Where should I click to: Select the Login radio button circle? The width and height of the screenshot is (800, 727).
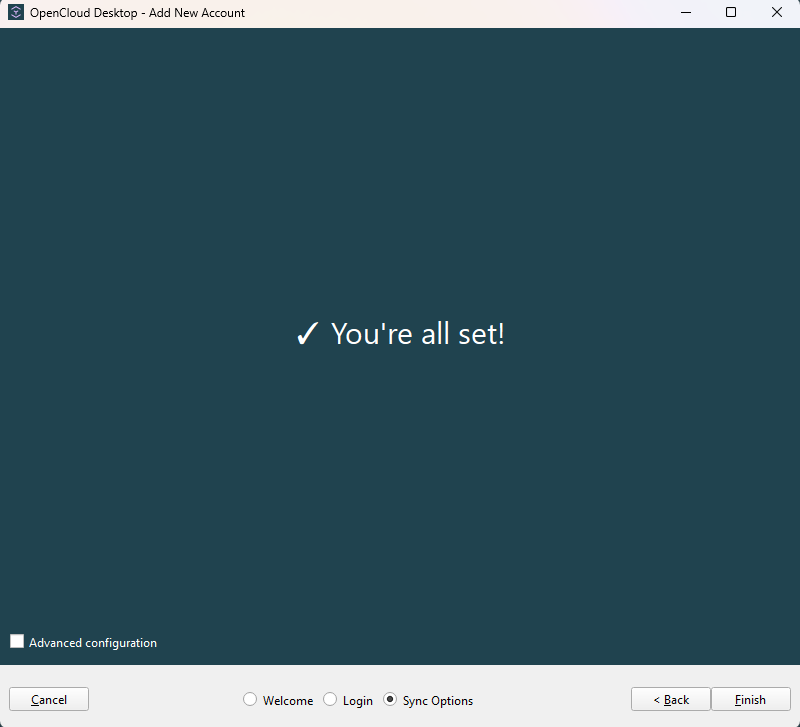[330, 700]
